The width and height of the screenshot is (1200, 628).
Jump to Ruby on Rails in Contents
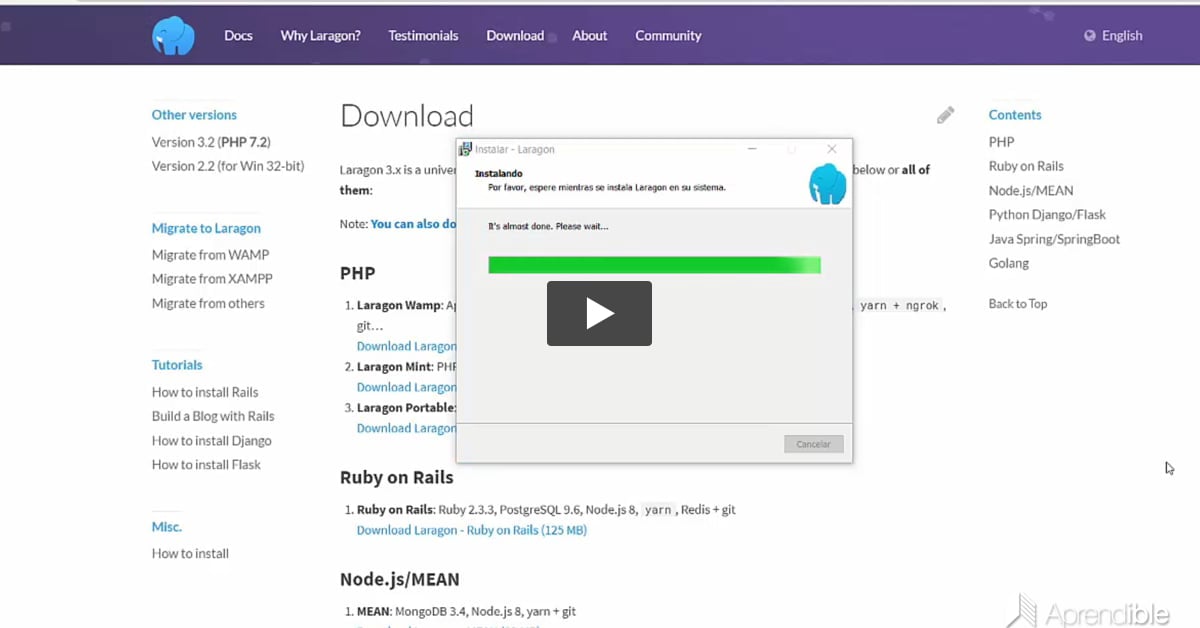pyautogui.click(x=1026, y=166)
